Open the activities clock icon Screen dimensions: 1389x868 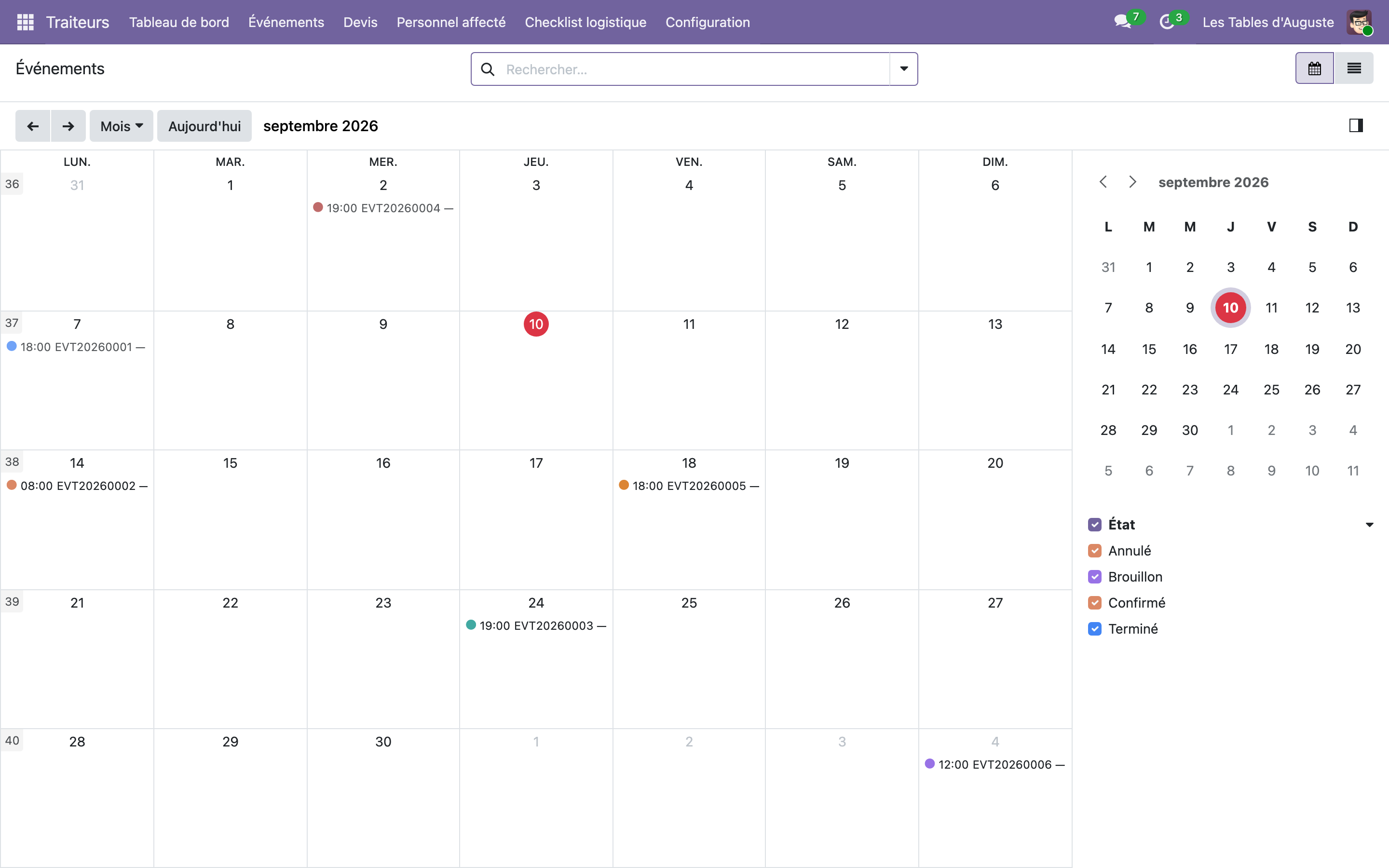pos(1166,22)
